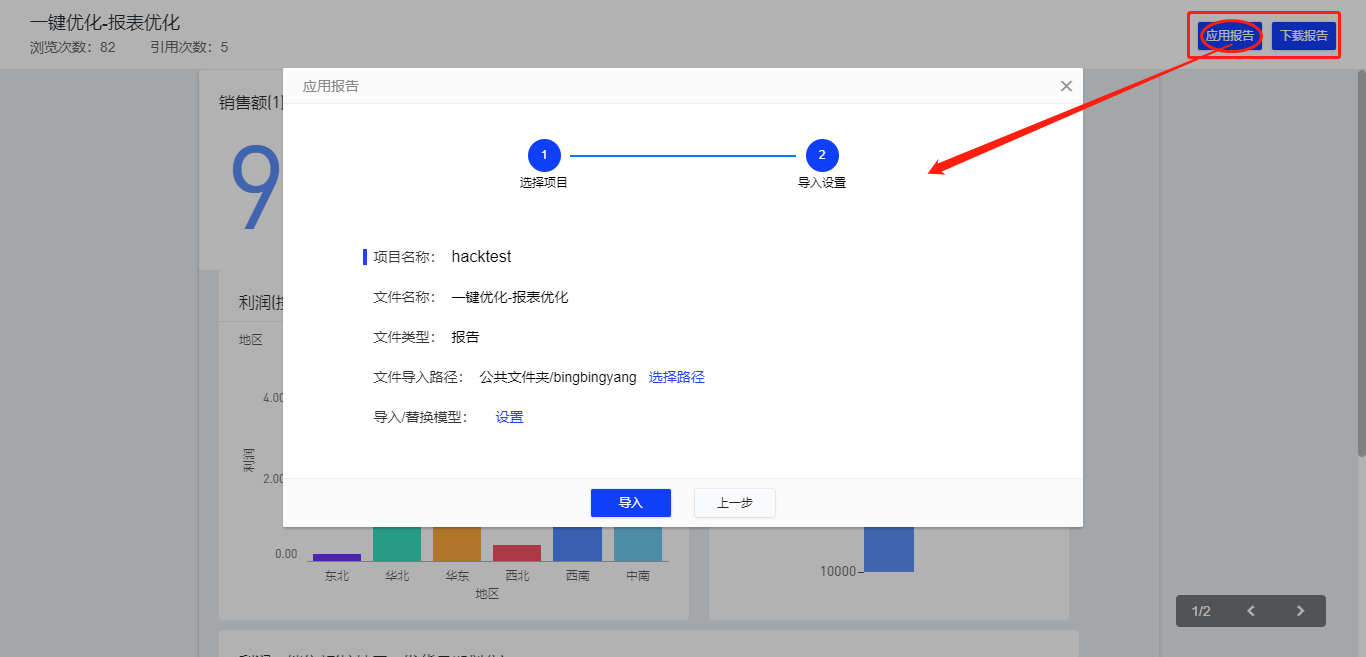Click file type value 报告
1366x657 pixels.
click(x=466, y=337)
